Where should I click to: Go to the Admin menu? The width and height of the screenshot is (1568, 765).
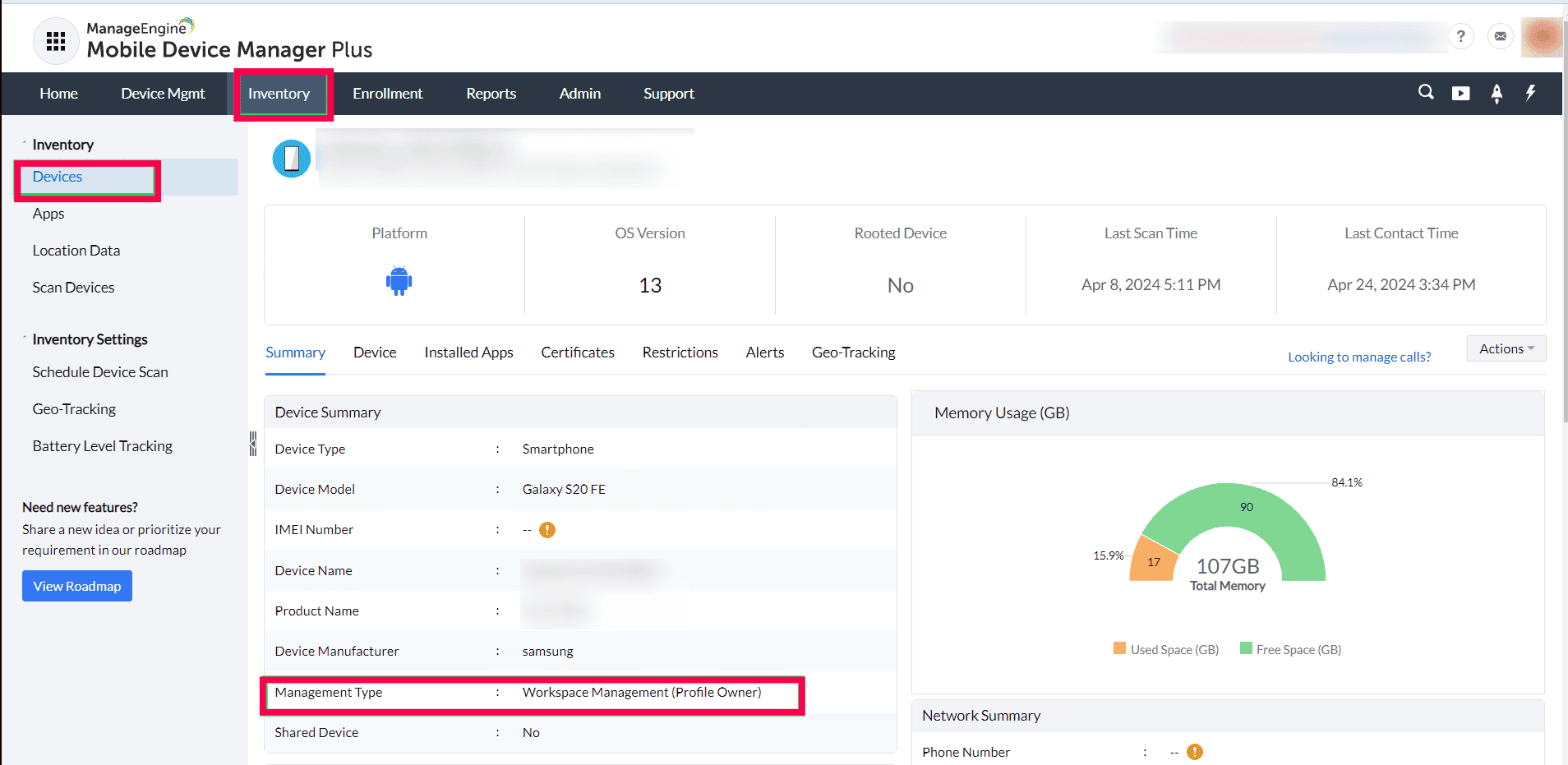point(580,94)
